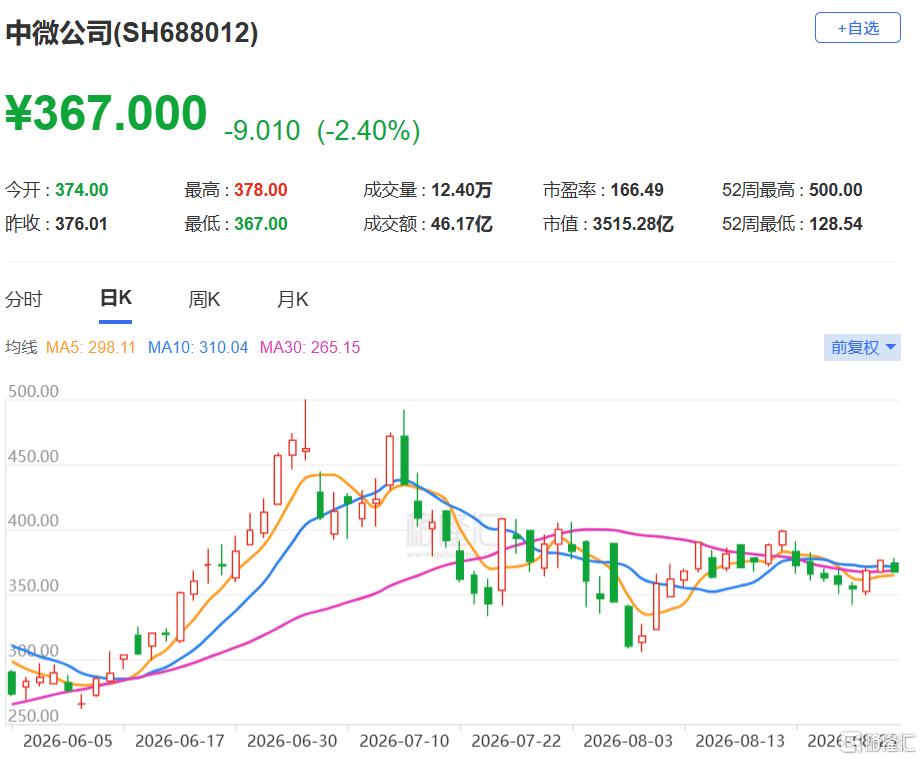Click the 2026-08-13 date axis label
Image resolution: width=923 pixels, height=761 pixels.
[740, 741]
